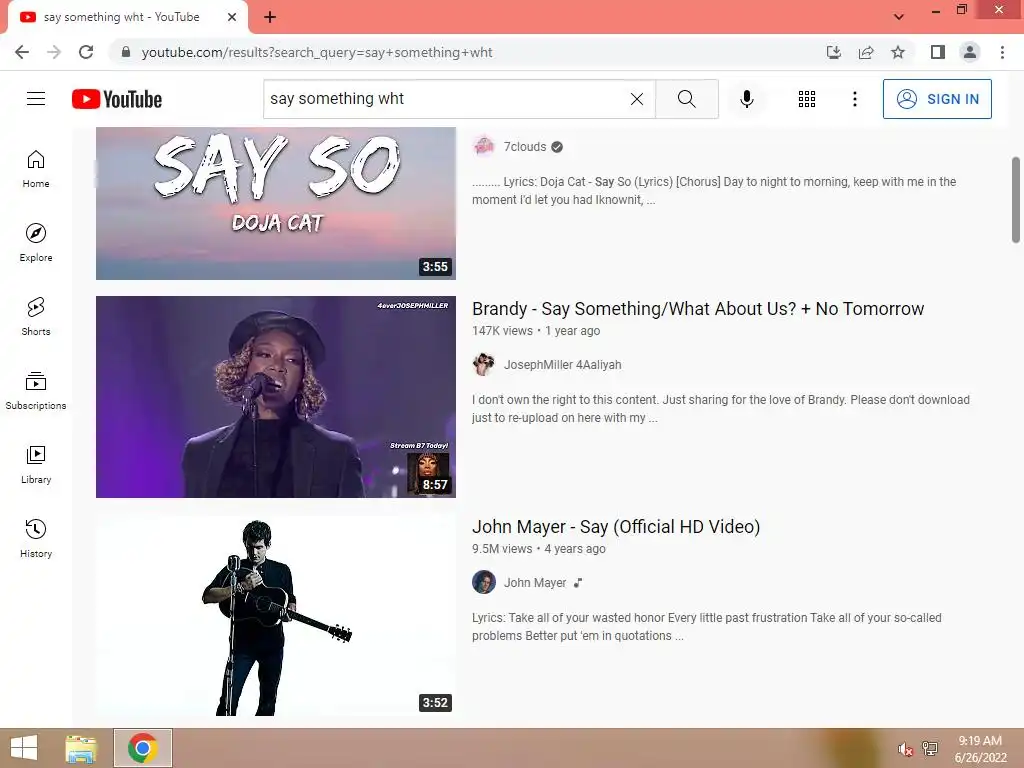The image size is (1024, 768).
Task: Visit the John Mayer channel name
Action: (535, 583)
